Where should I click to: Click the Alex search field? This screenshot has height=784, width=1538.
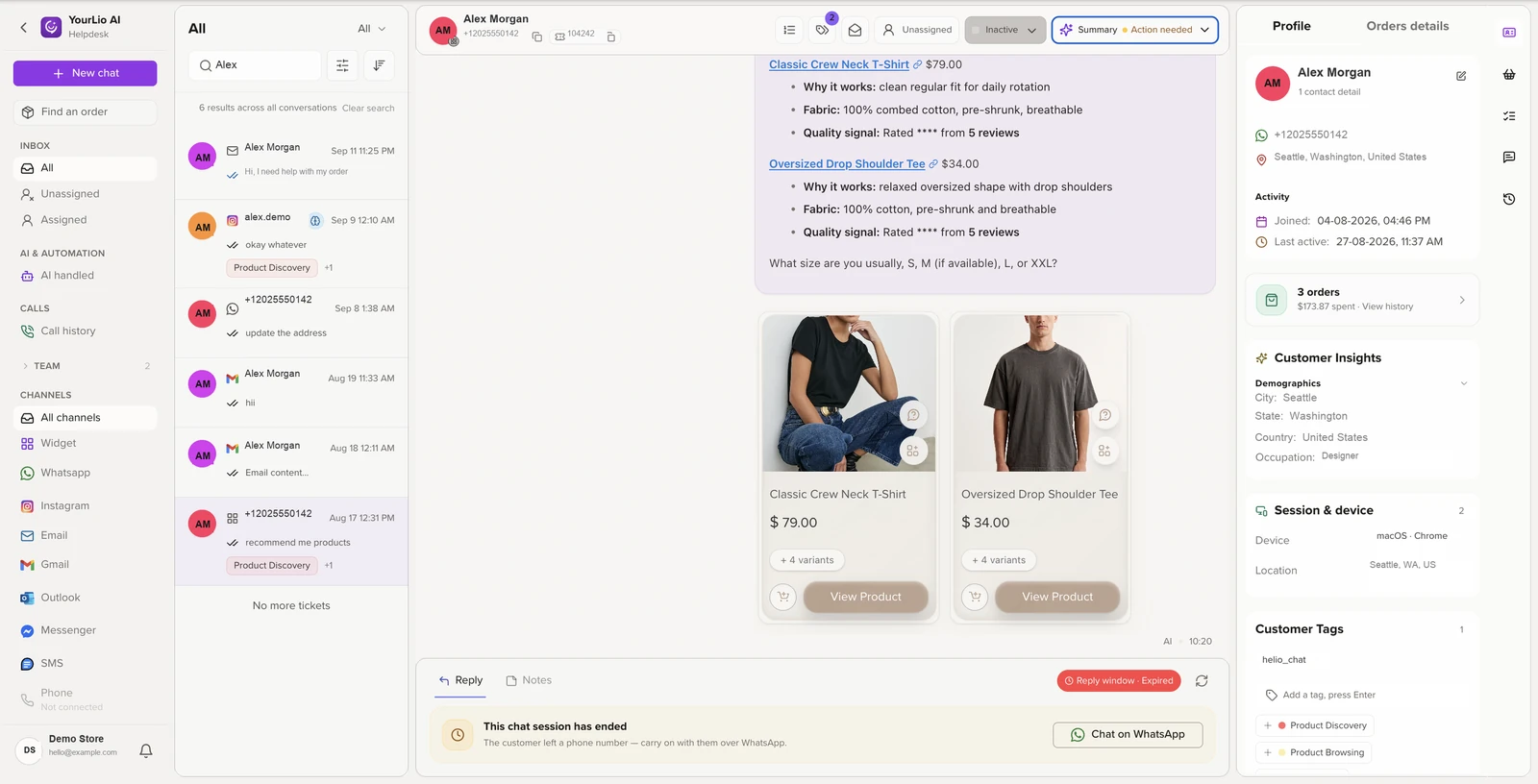pos(255,65)
